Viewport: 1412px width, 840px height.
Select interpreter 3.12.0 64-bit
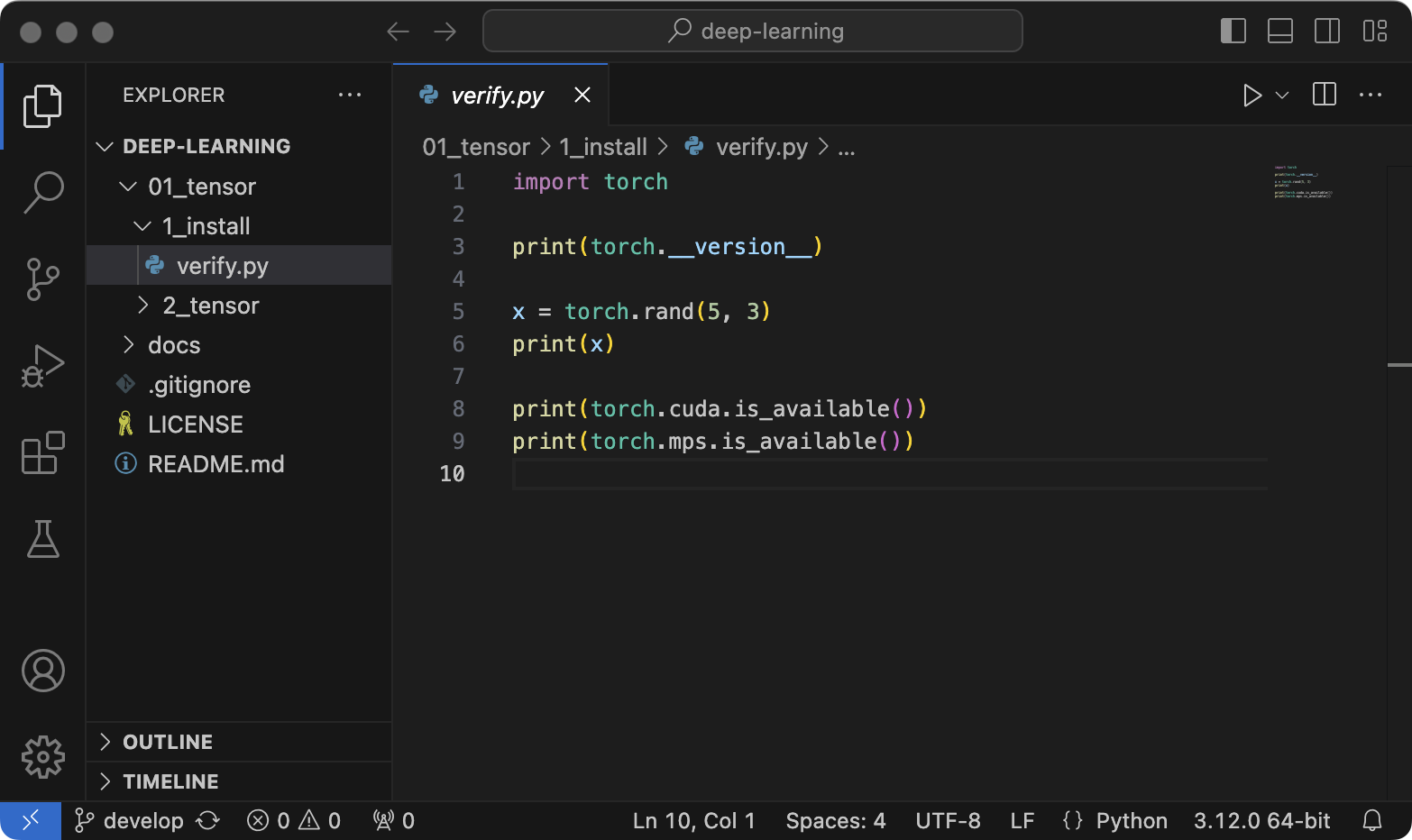[1262, 820]
